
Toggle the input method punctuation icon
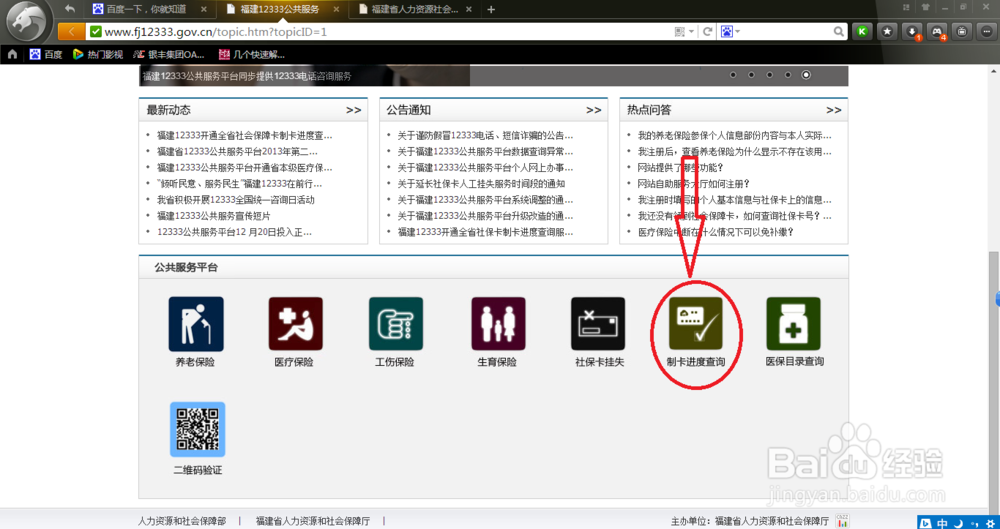pos(973,524)
